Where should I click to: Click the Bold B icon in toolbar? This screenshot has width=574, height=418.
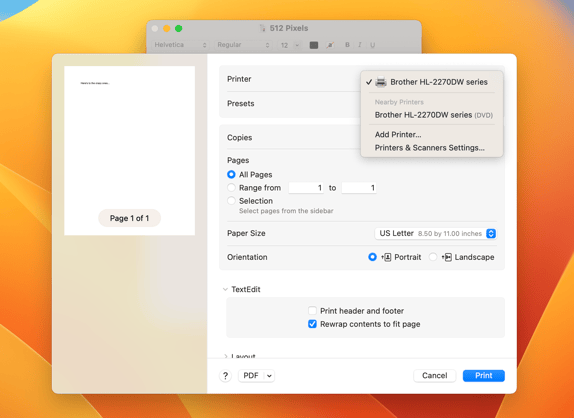347,45
